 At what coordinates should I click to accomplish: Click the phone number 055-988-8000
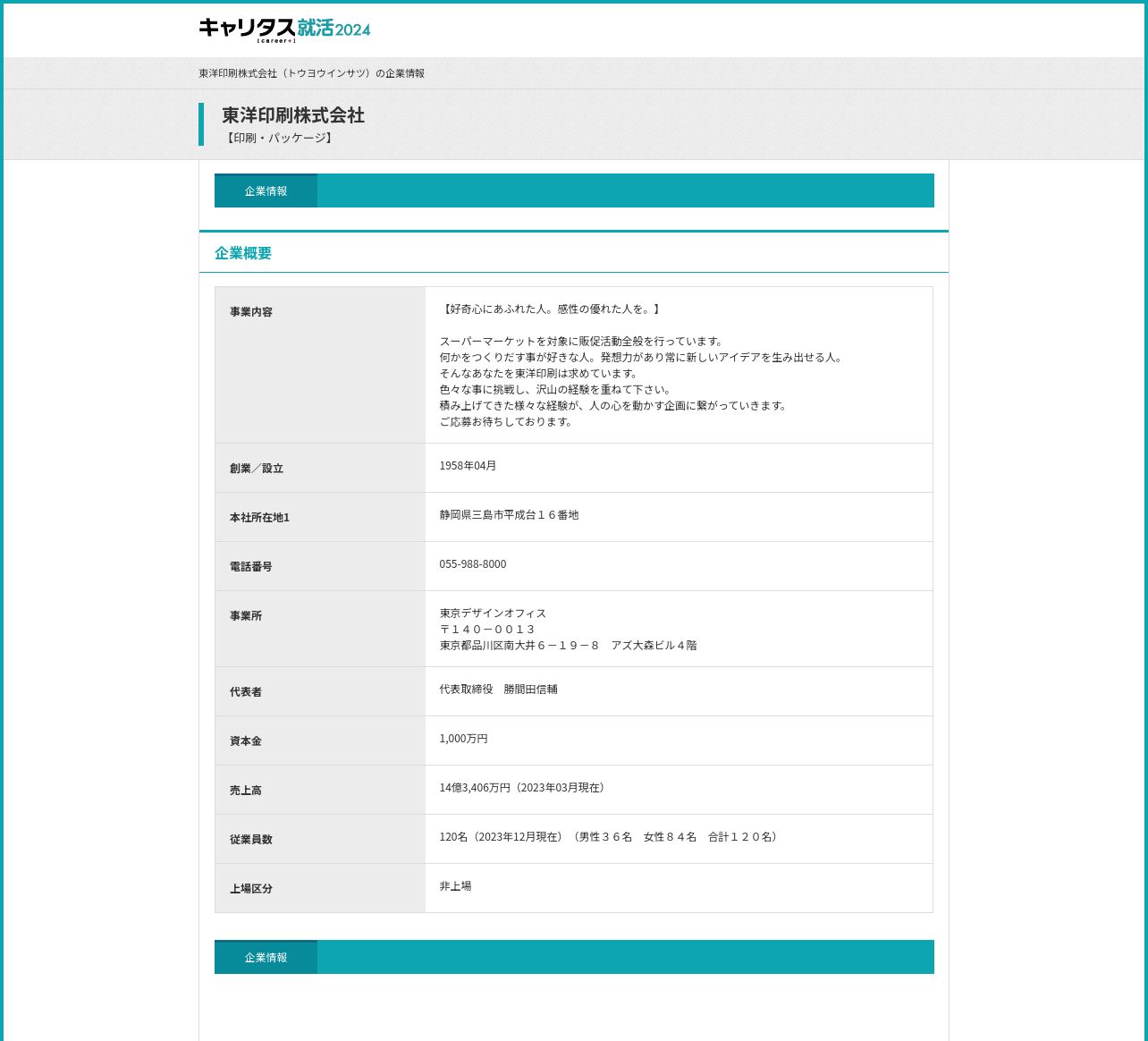point(473,564)
